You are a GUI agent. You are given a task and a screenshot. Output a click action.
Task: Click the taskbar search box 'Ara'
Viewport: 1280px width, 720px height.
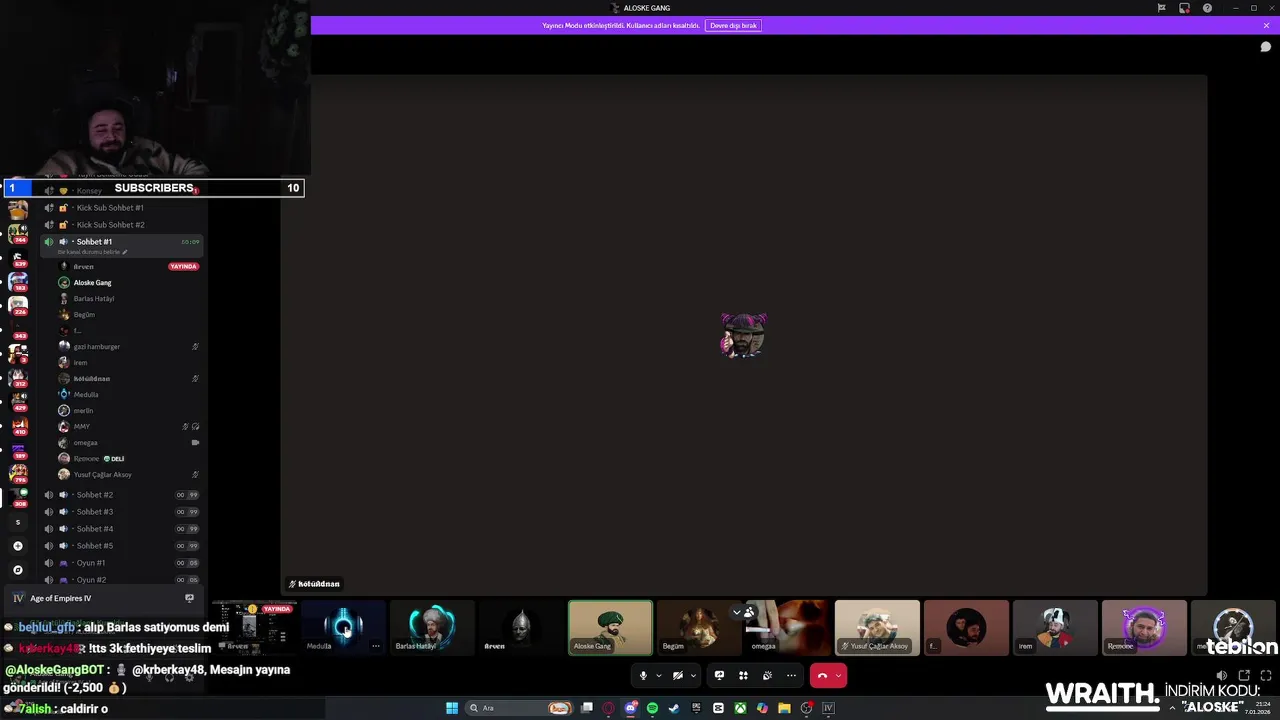pos(520,708)
